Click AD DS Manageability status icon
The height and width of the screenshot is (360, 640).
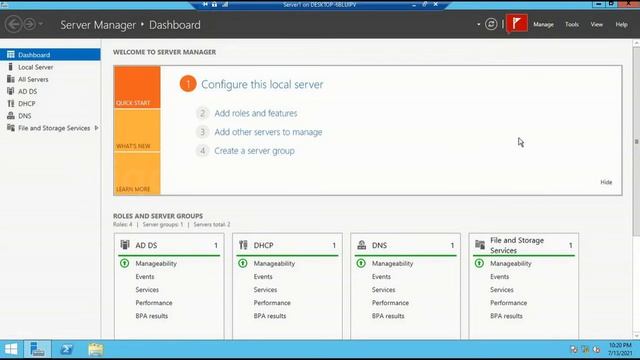(124, 263)
